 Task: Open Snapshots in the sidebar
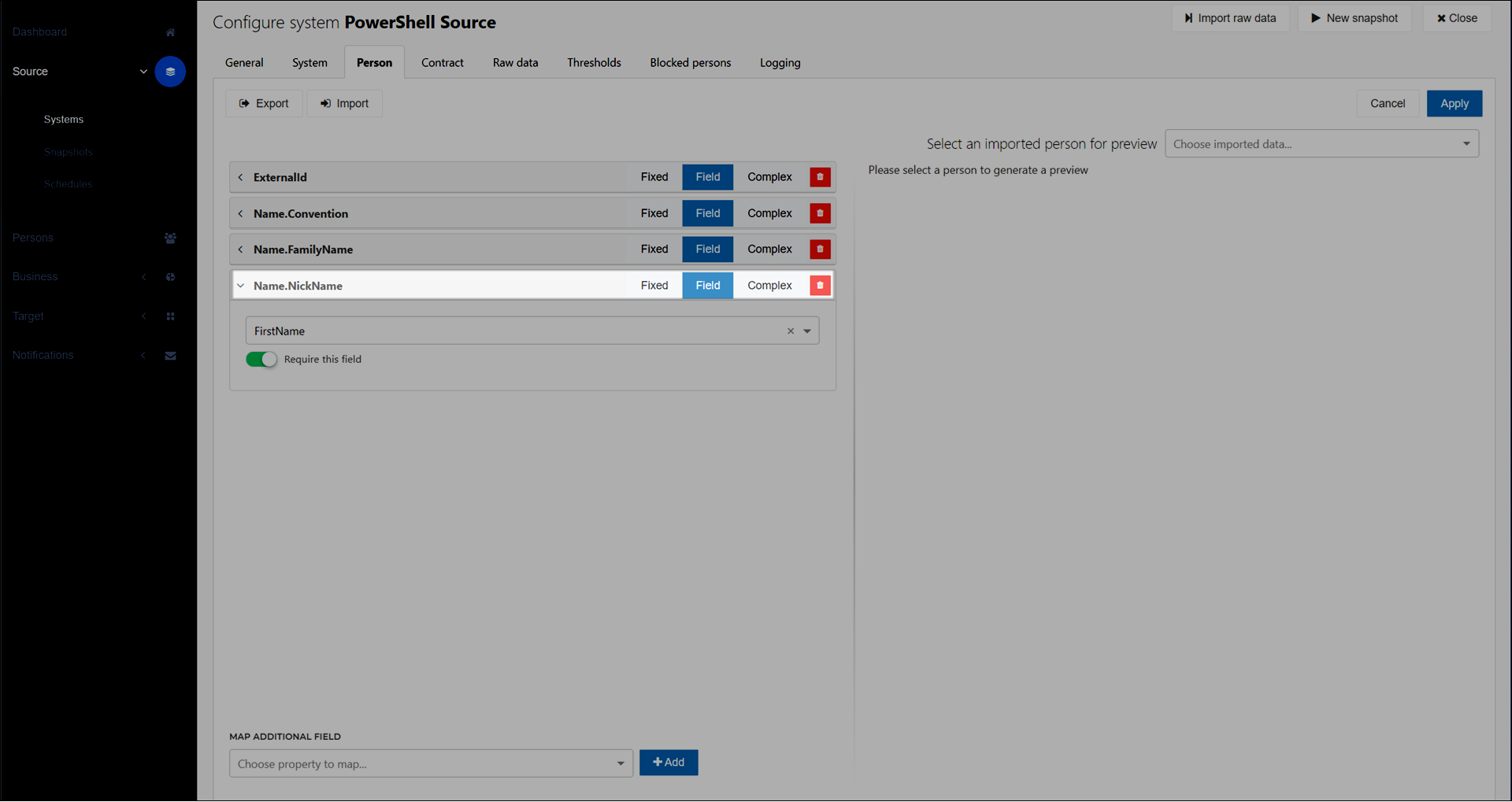tap(69, 153)
